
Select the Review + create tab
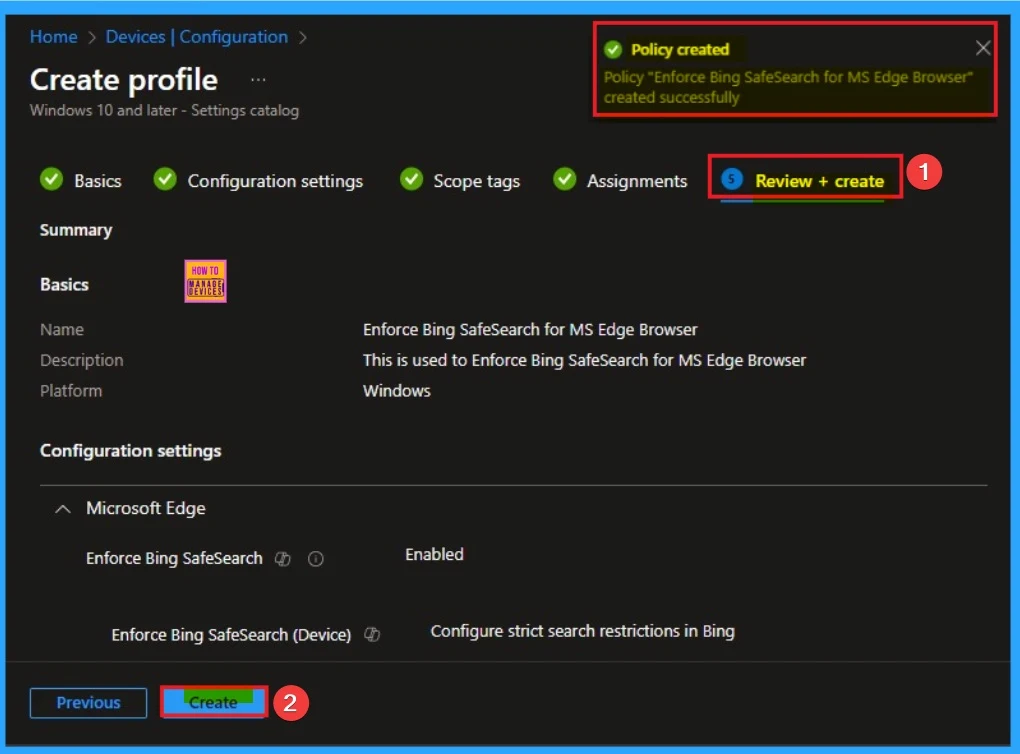coord(820,181)
